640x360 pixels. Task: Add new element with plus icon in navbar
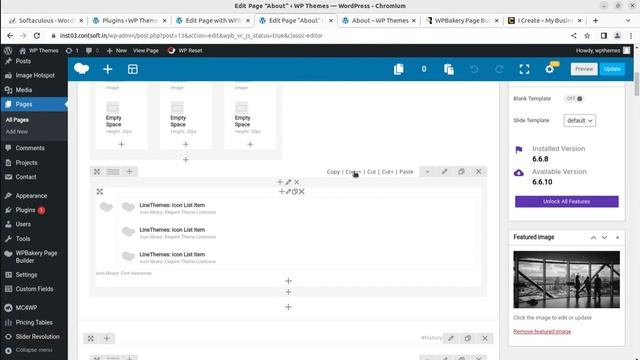click(x=107, y=69)
